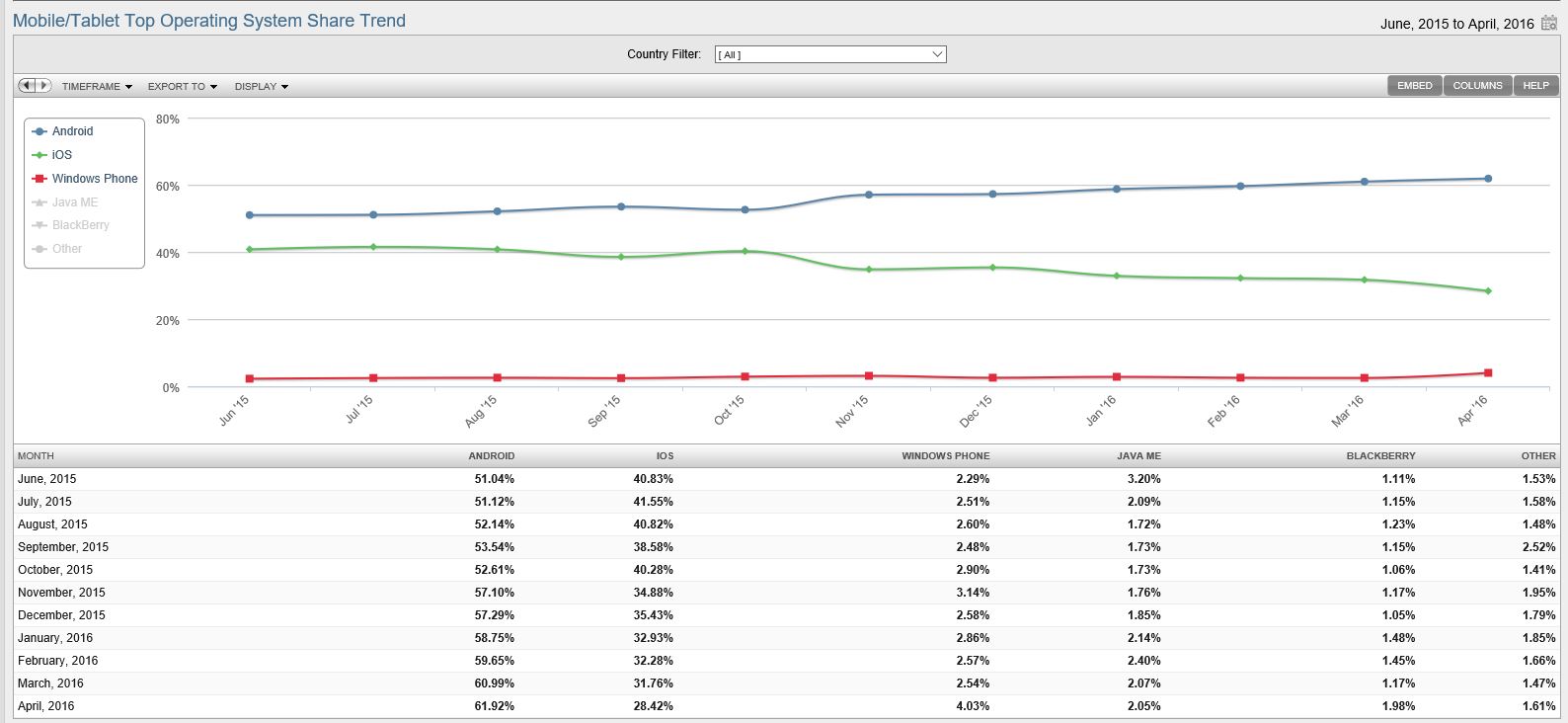Open the Export To dropdown
1568x723 pixels.
182,87
